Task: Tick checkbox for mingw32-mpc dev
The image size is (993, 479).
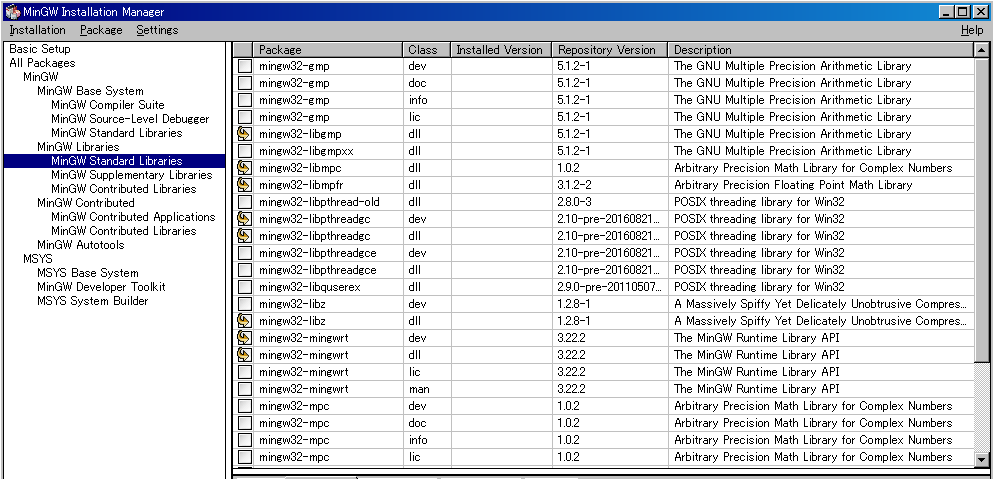Action: pyautogui.click(x=244, y=406)
